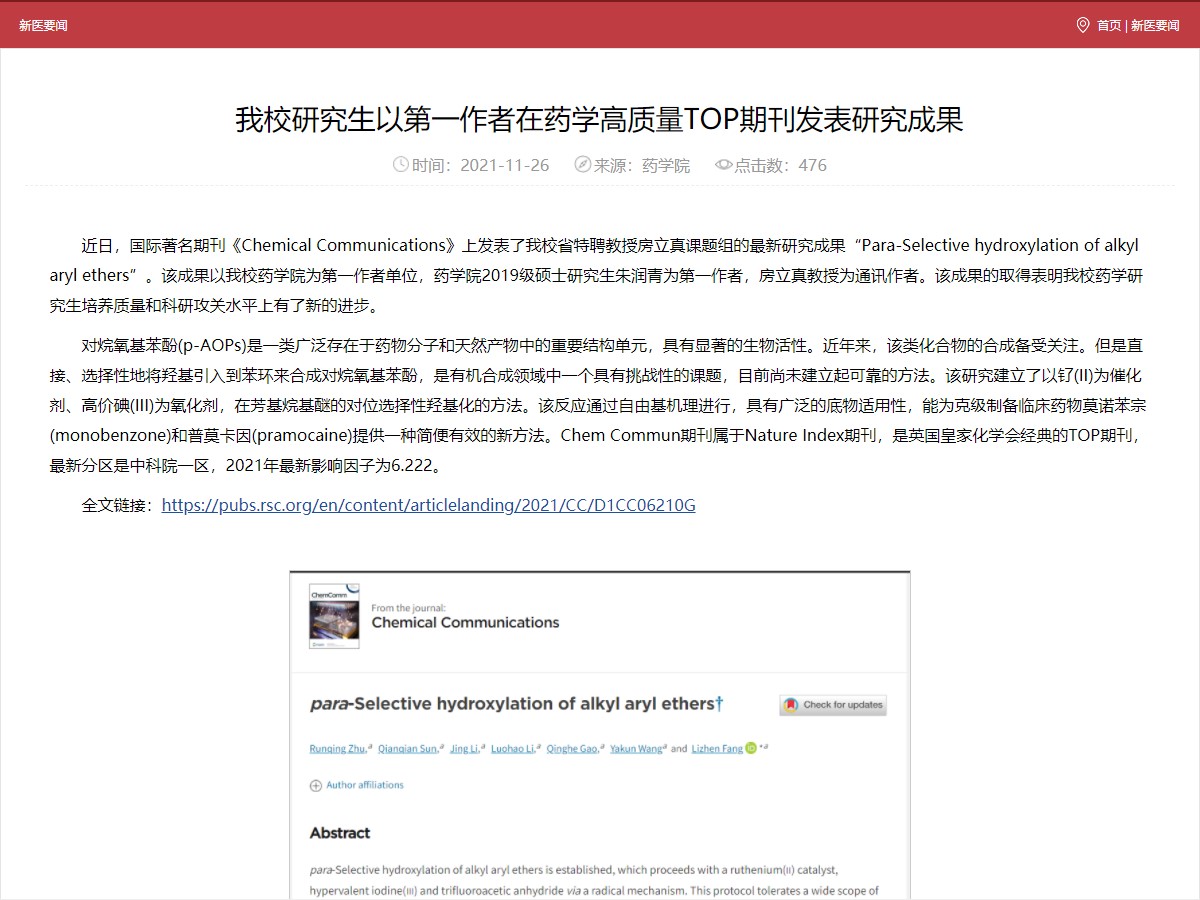The image size is (1200, 900).
Task: Click author name Qianqian Sun
Action: click(406, 748)
